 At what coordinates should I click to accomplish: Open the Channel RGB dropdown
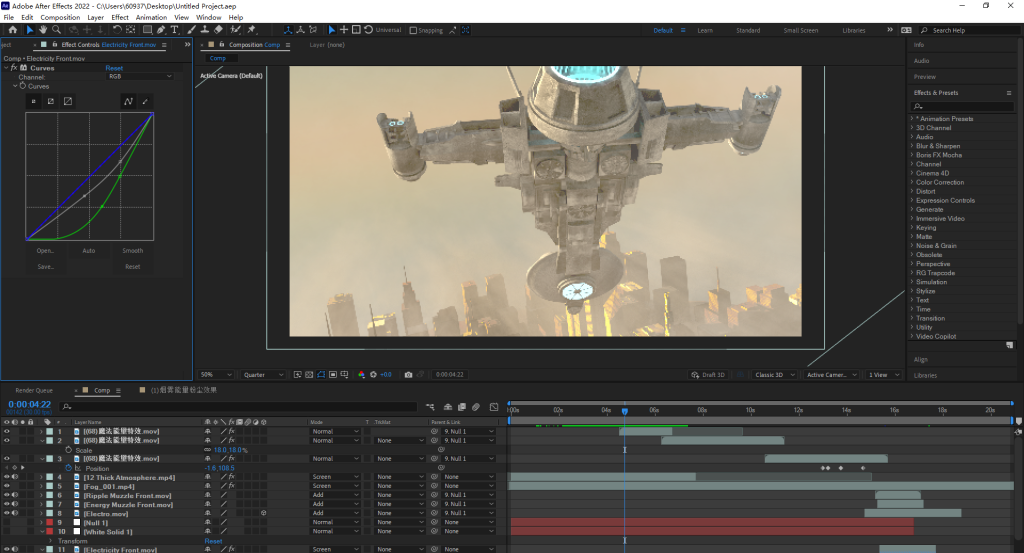(x=140, y=76)
